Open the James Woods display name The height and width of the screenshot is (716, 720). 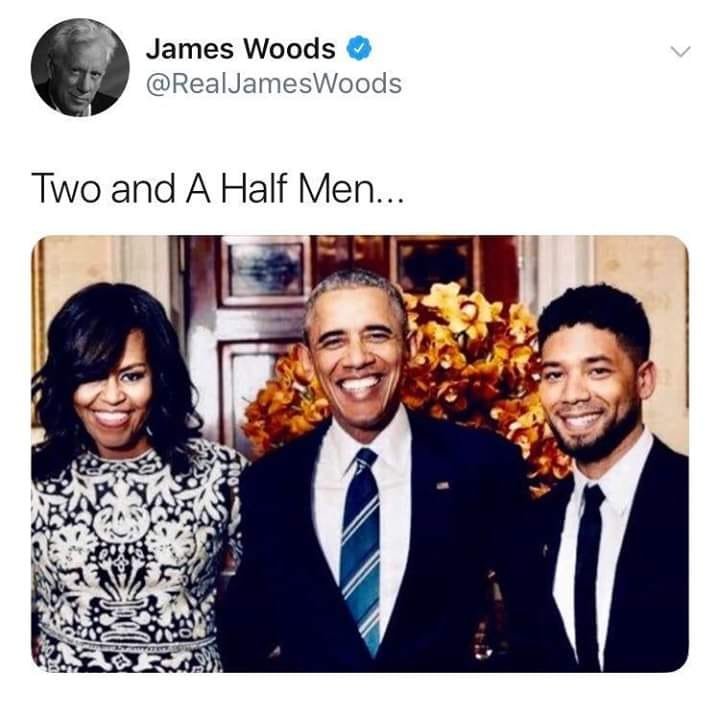pyautogui.click(x=241, y=48)
